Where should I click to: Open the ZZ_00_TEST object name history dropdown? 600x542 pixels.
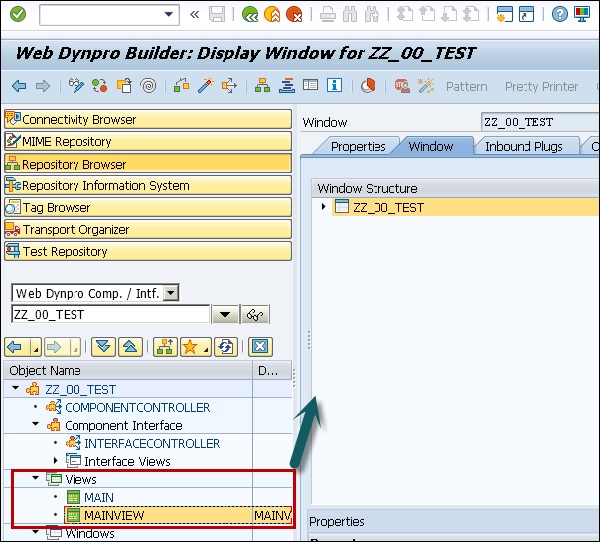pos(225,315)
